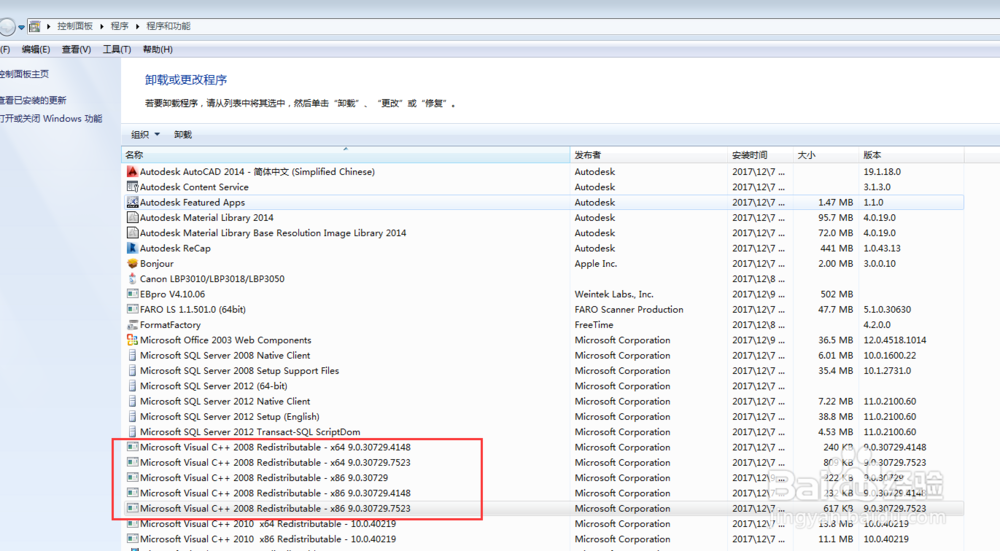Click the SQL Server 2012 Setup (English) icon
This screenshot has width=1000, height=551.
click(133, 416)
